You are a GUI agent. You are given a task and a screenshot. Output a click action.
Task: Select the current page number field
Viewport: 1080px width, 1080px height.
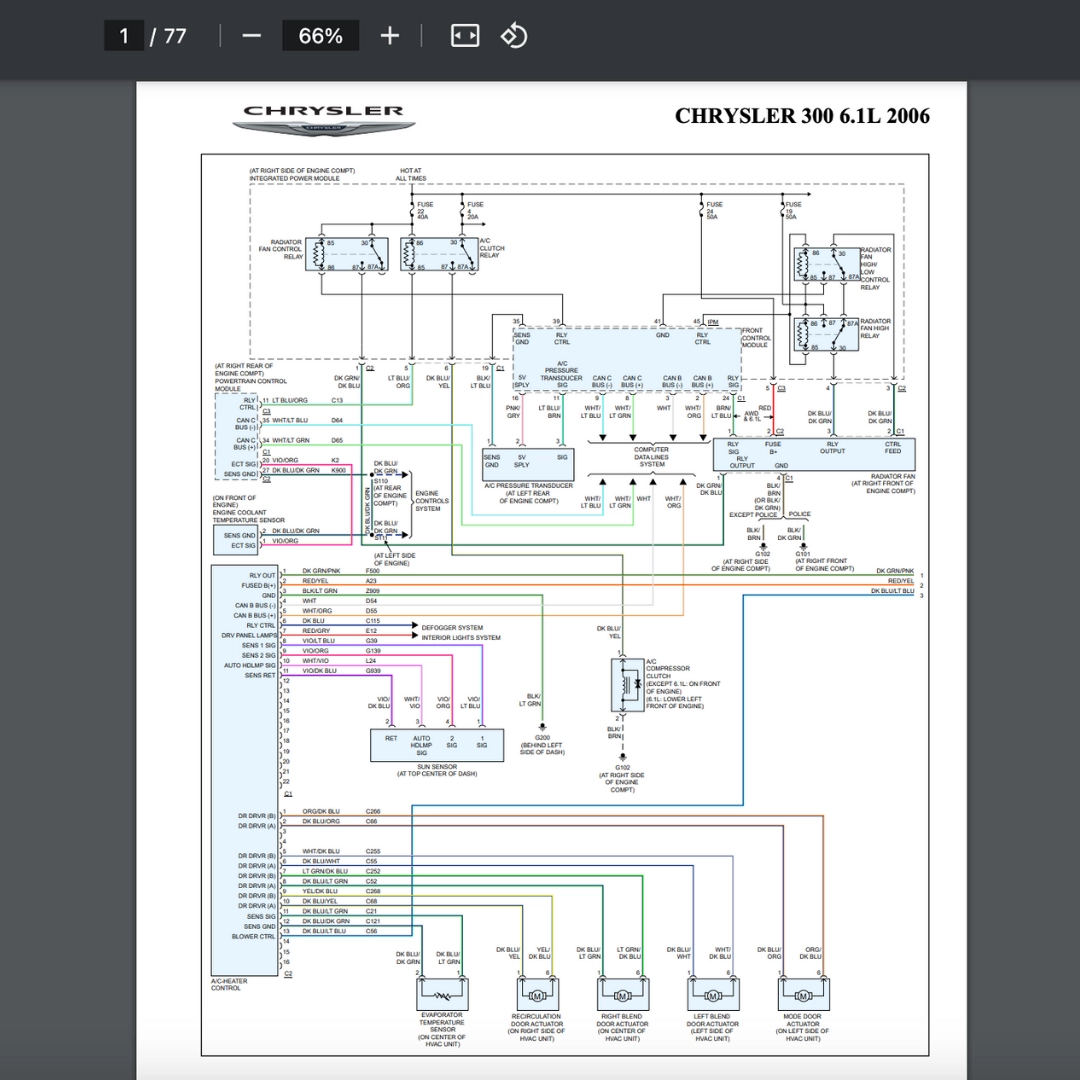(x=124, y=36)
